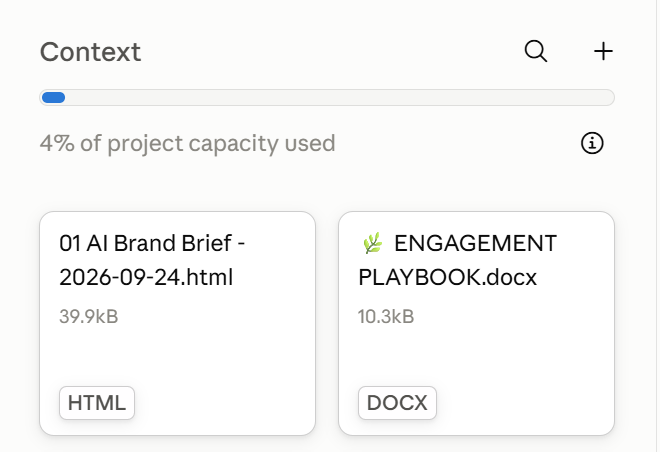Select the 39.9kB file size text
The height and width of the screenshot is (452, 660).
[x=89, y=316]
